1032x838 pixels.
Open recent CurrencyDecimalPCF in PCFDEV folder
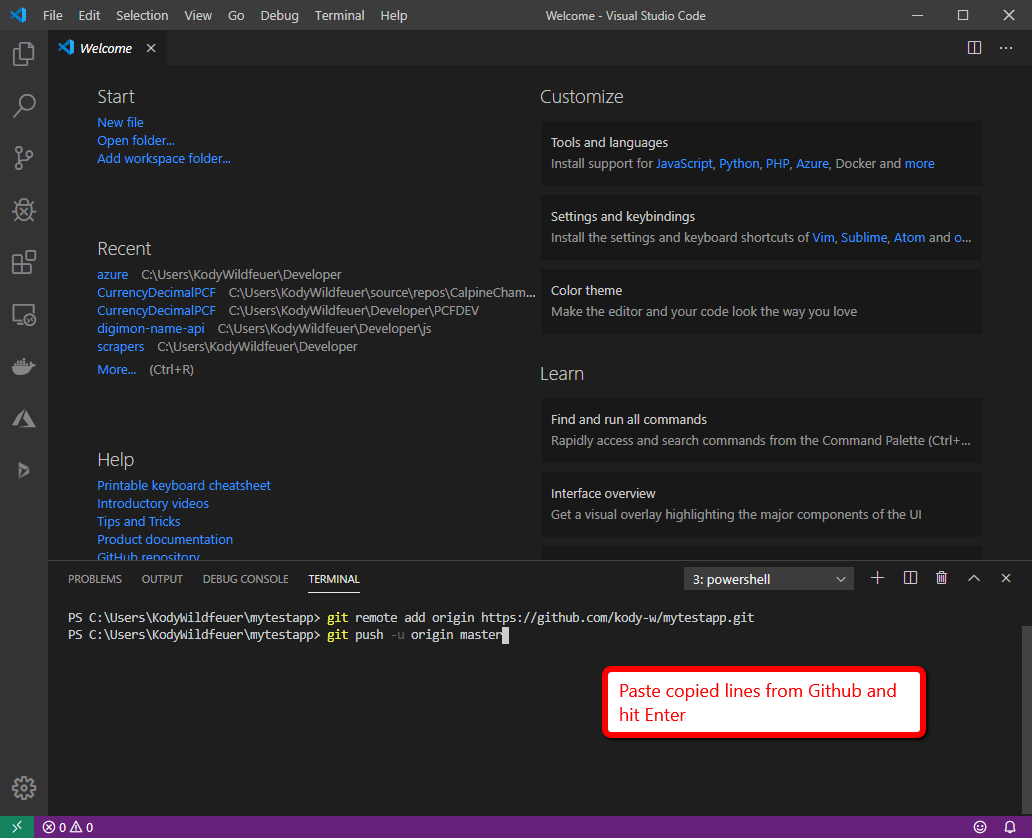(156, 311)
